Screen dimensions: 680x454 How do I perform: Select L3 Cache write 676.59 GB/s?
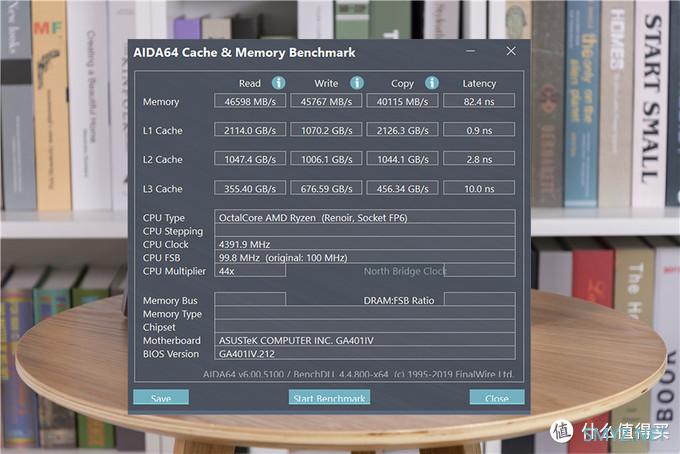click(x=326, y=188)
